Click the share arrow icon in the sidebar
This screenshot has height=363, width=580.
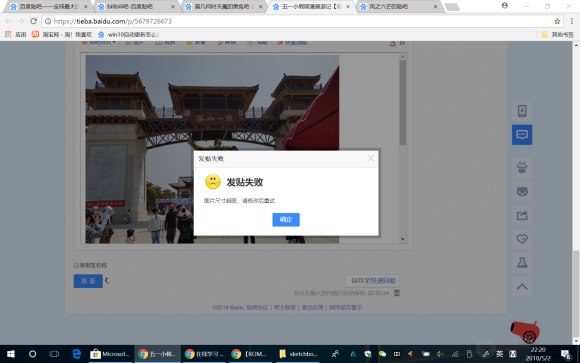[x=522, y=215]
